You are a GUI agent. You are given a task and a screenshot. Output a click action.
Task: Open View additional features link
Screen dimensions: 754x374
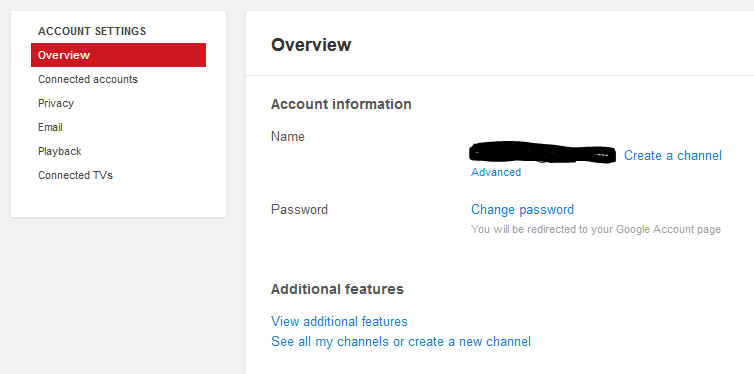point(339,321)
